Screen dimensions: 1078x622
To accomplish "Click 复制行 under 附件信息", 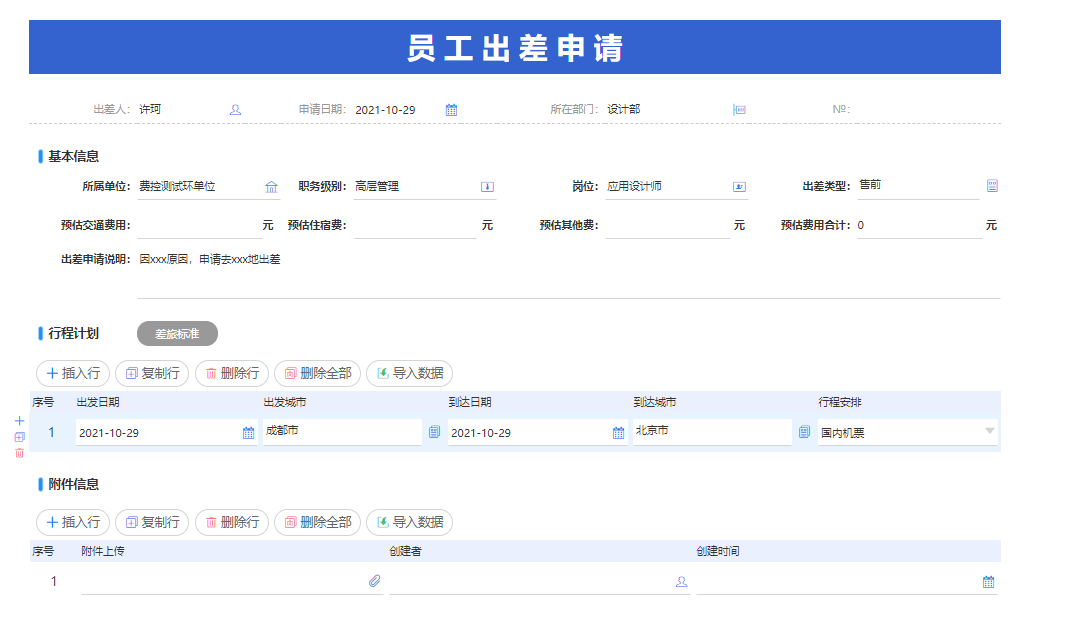I will (152, 522).
